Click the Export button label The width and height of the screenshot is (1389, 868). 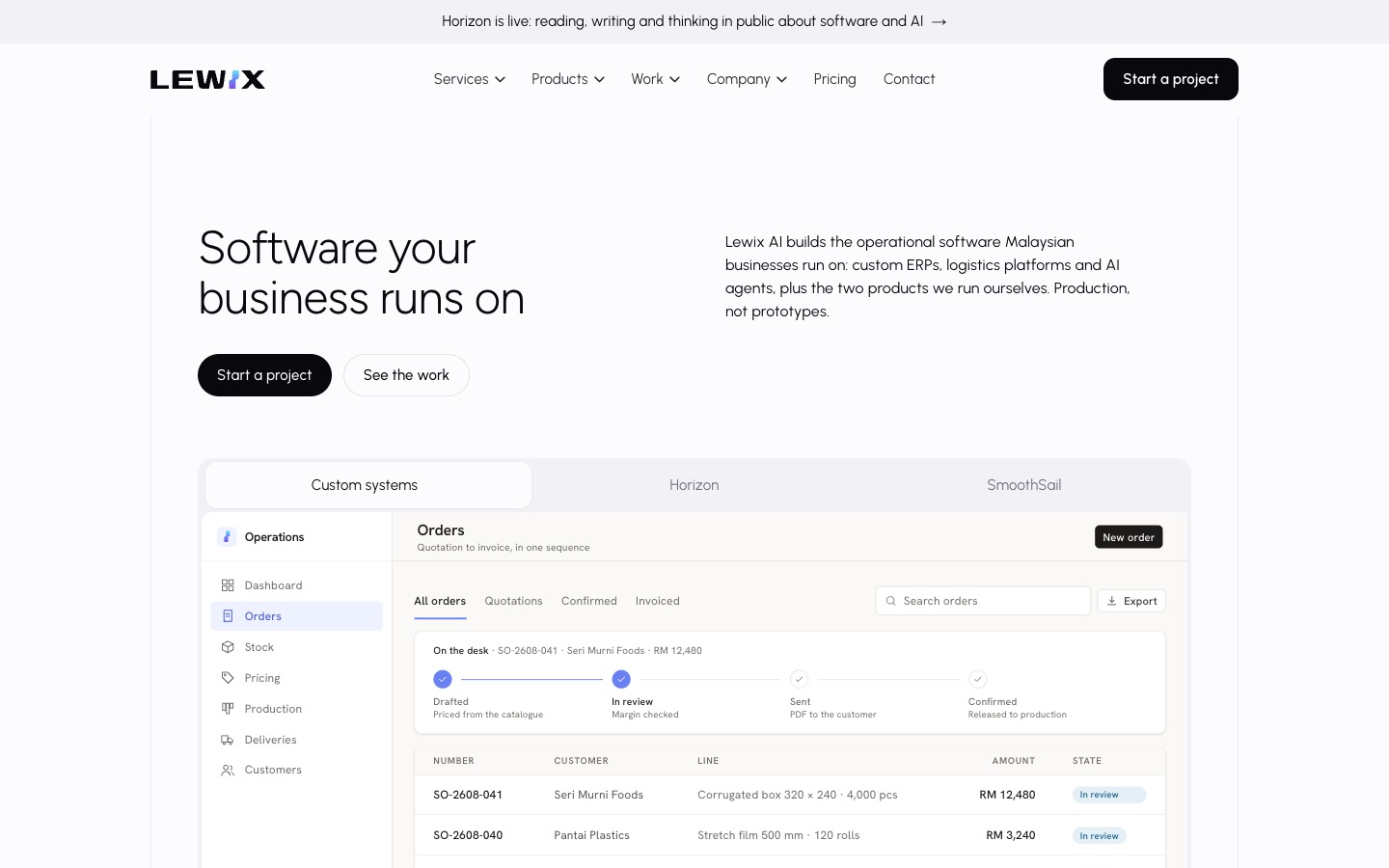[x=1140, y=601]
